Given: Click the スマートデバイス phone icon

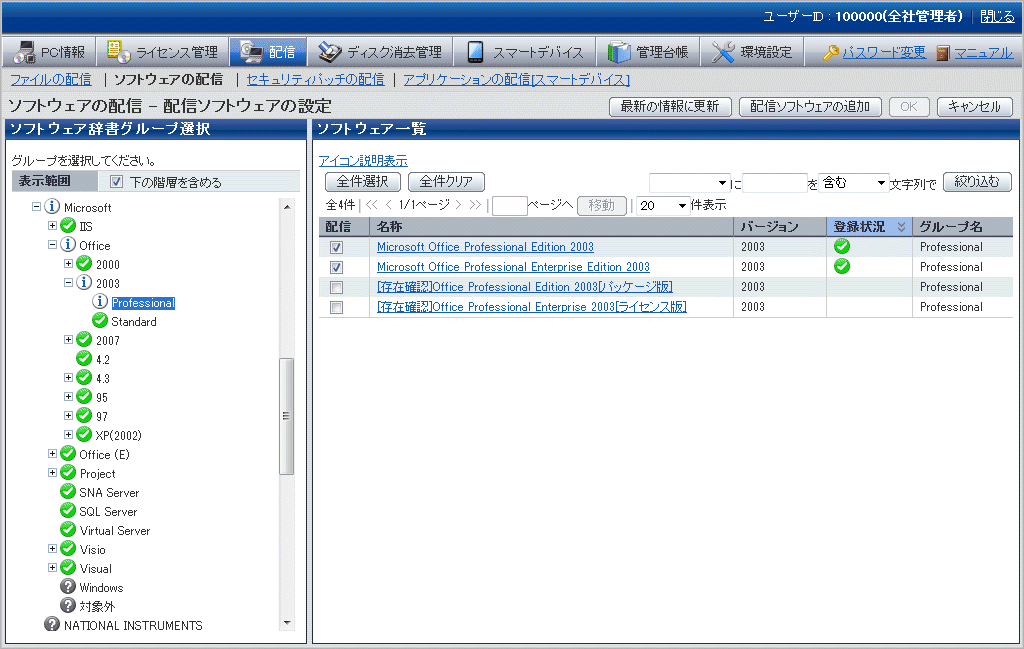Looking at the screenshot, I should coord(475,52).
